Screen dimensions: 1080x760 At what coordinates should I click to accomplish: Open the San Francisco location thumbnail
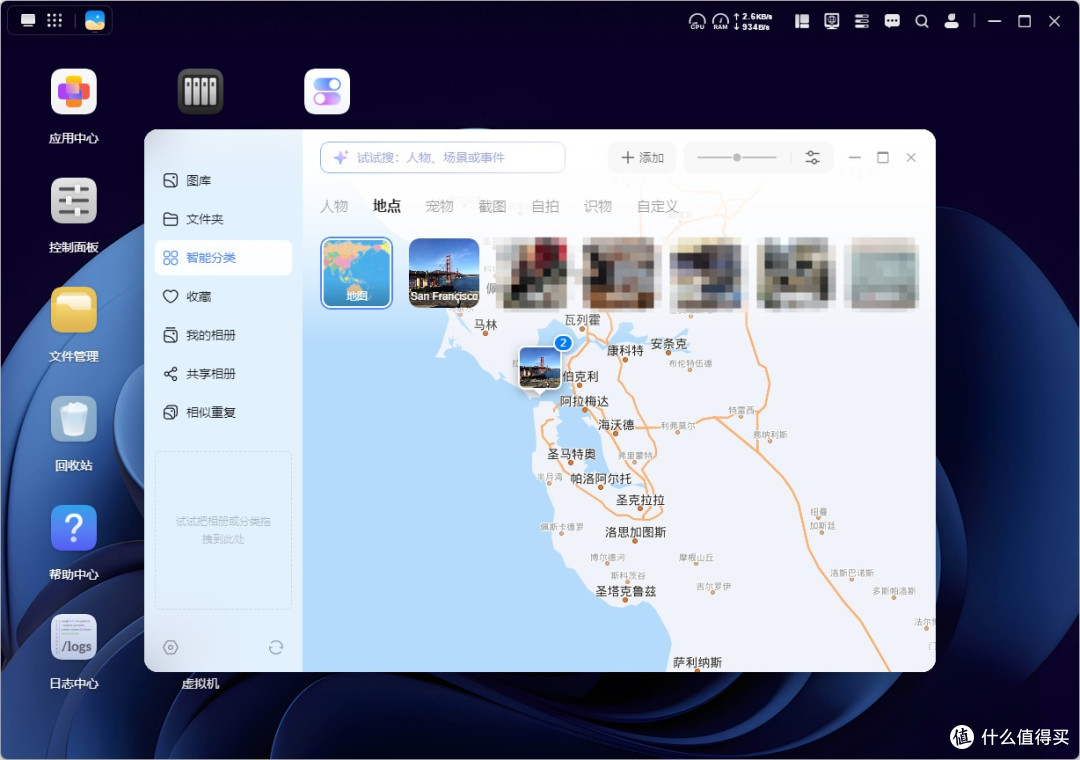[x=444, y=273]
